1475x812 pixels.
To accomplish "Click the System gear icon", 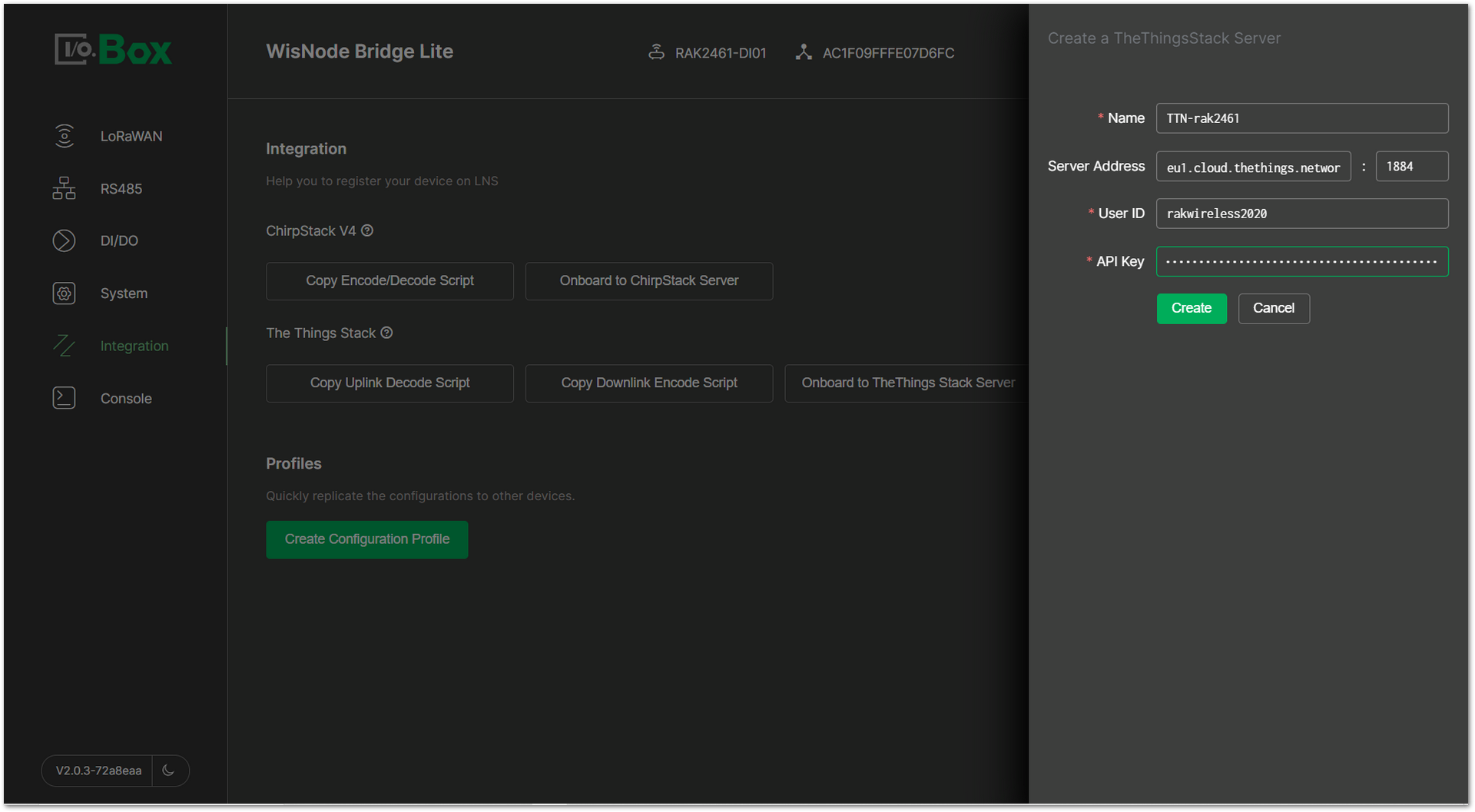I will point(64,293).
